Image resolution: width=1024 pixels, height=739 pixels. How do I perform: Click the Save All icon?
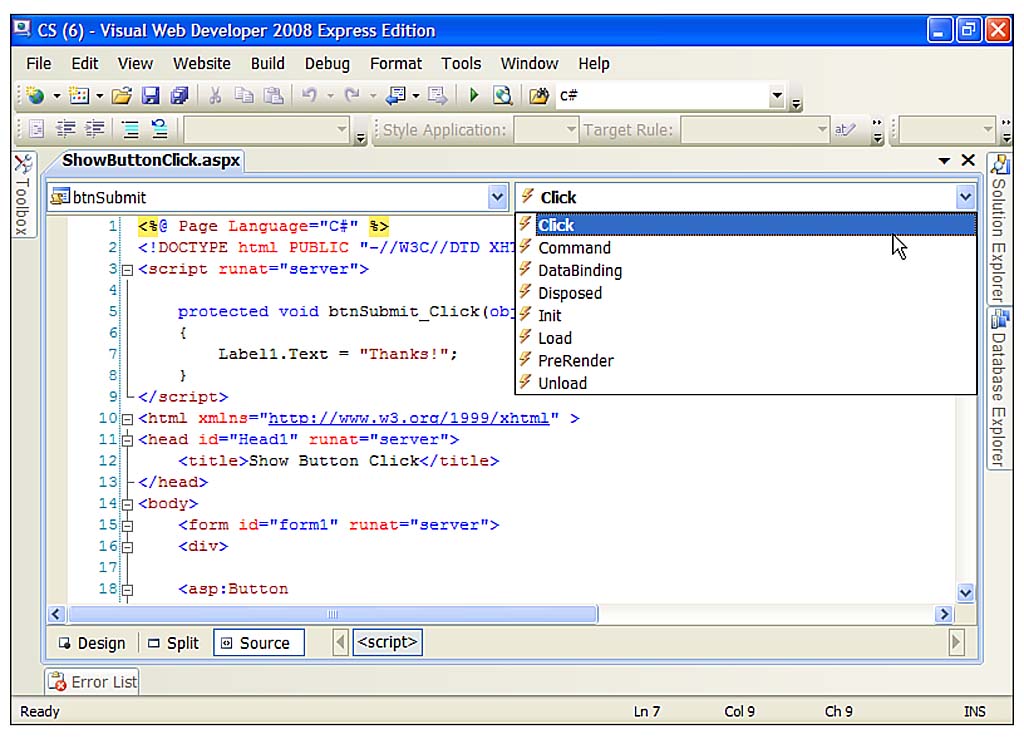(x=180, y=96)
